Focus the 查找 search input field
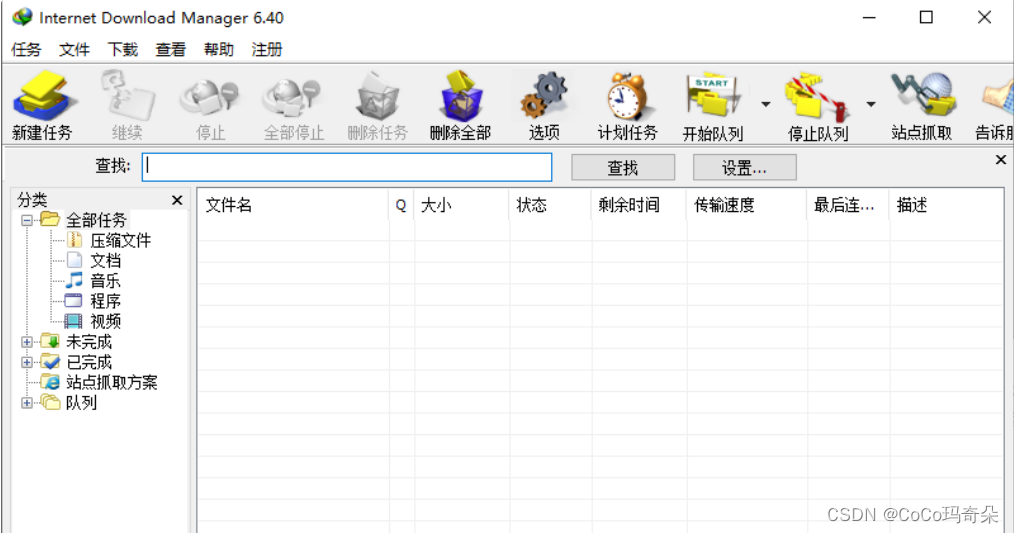Image resolution: width=1014 pixels, height=533 pixels. (347, 167)
